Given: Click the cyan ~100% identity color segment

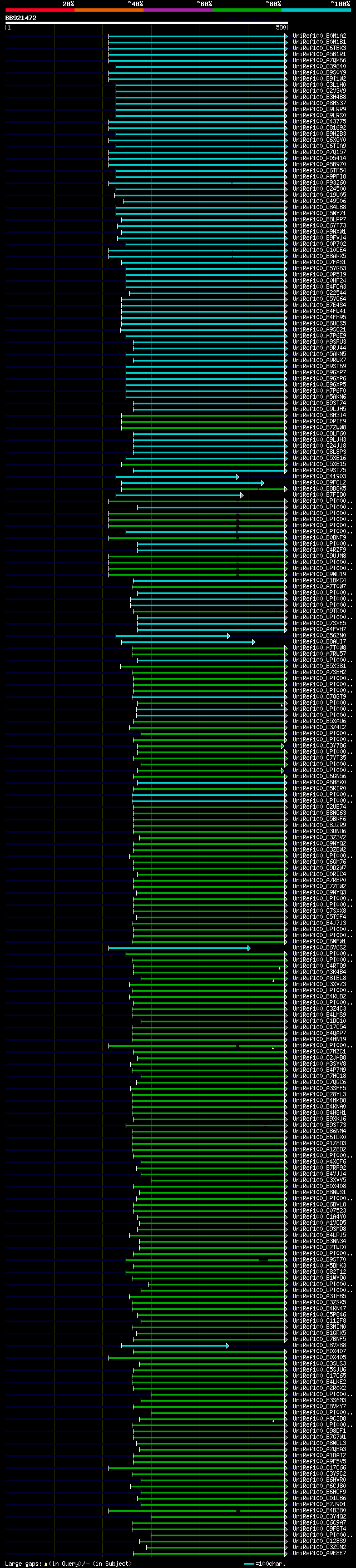Looking at the screenshot, I should pos(317,10).
